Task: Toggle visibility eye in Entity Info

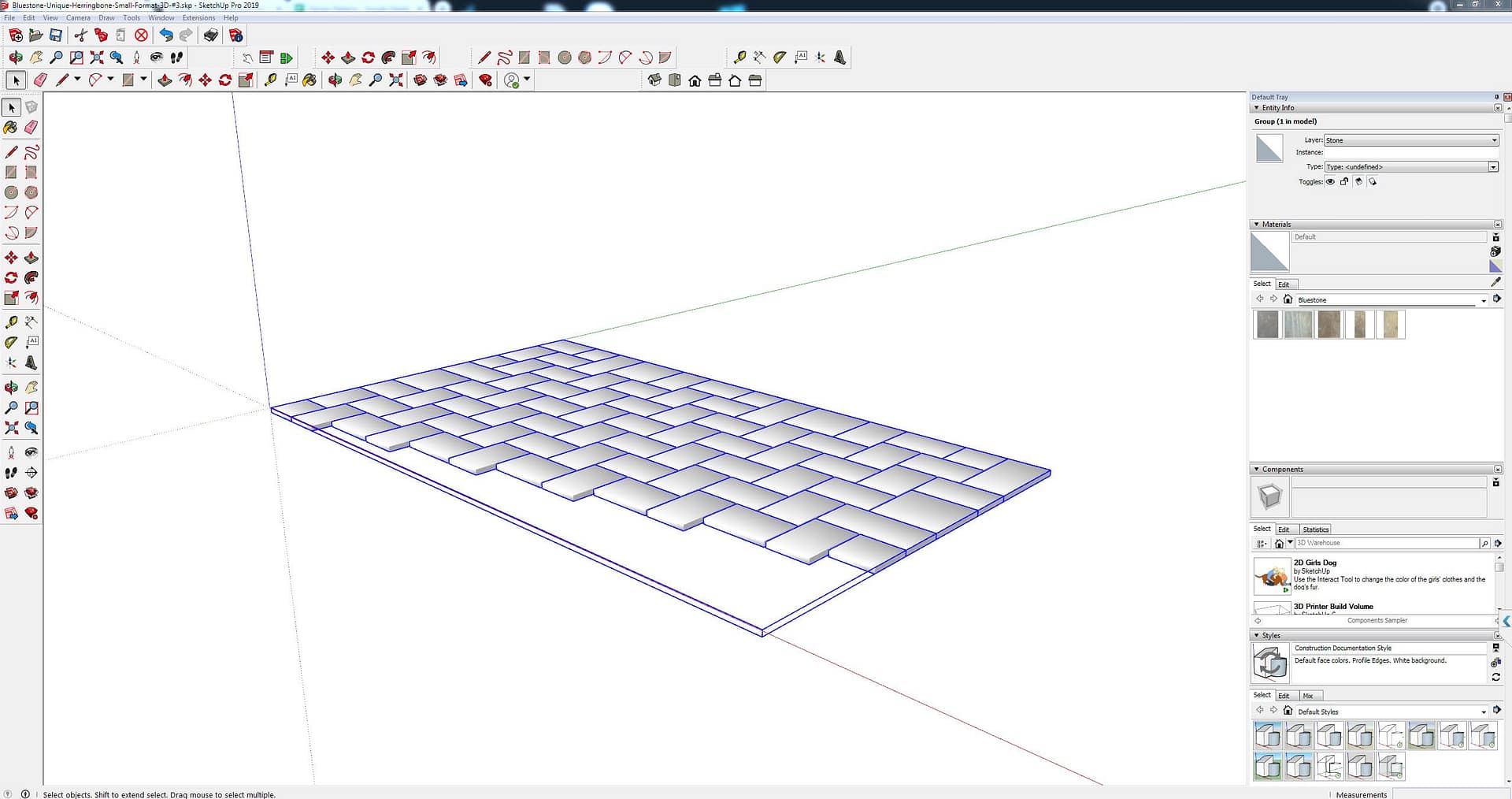Action: pyautogui.click(x=1331, y=182)
